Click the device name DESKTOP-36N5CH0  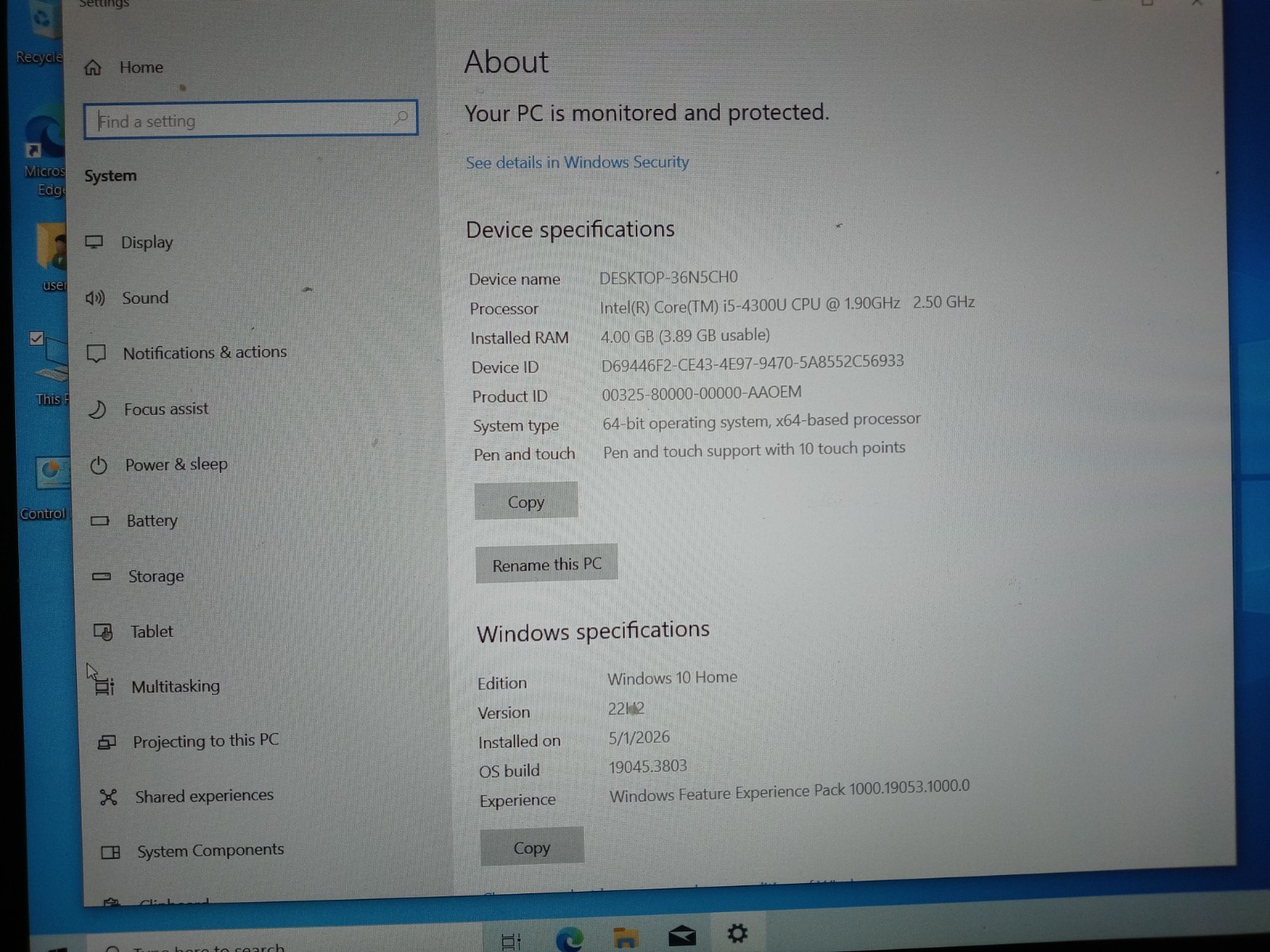pos(668,278)
